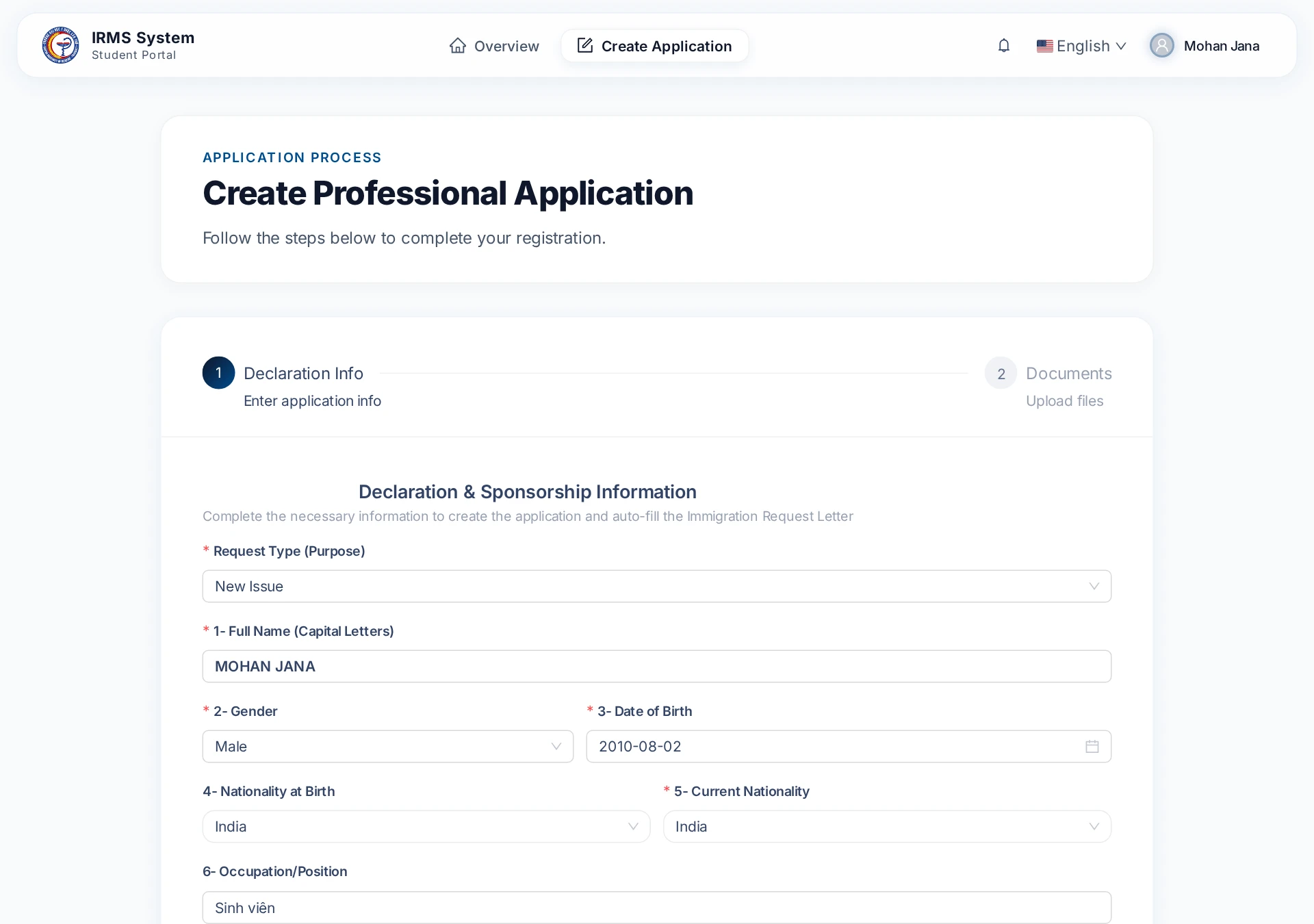Screen dimensions: 1314x924
Task: Select the Create Application tab
Action: [x=654, y=46]
